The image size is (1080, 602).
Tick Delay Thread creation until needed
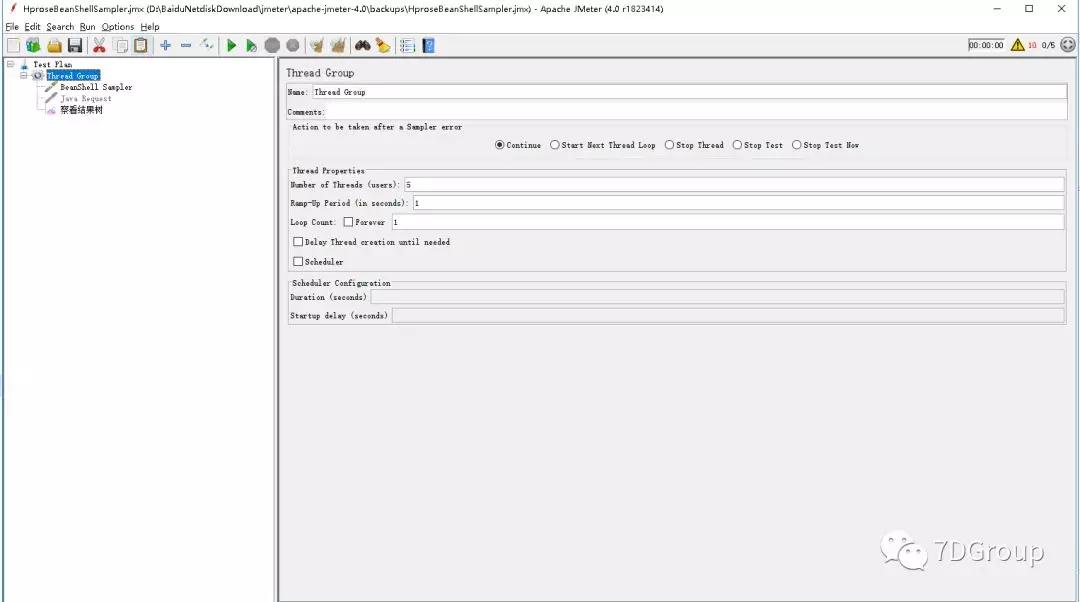click(298, 242)
